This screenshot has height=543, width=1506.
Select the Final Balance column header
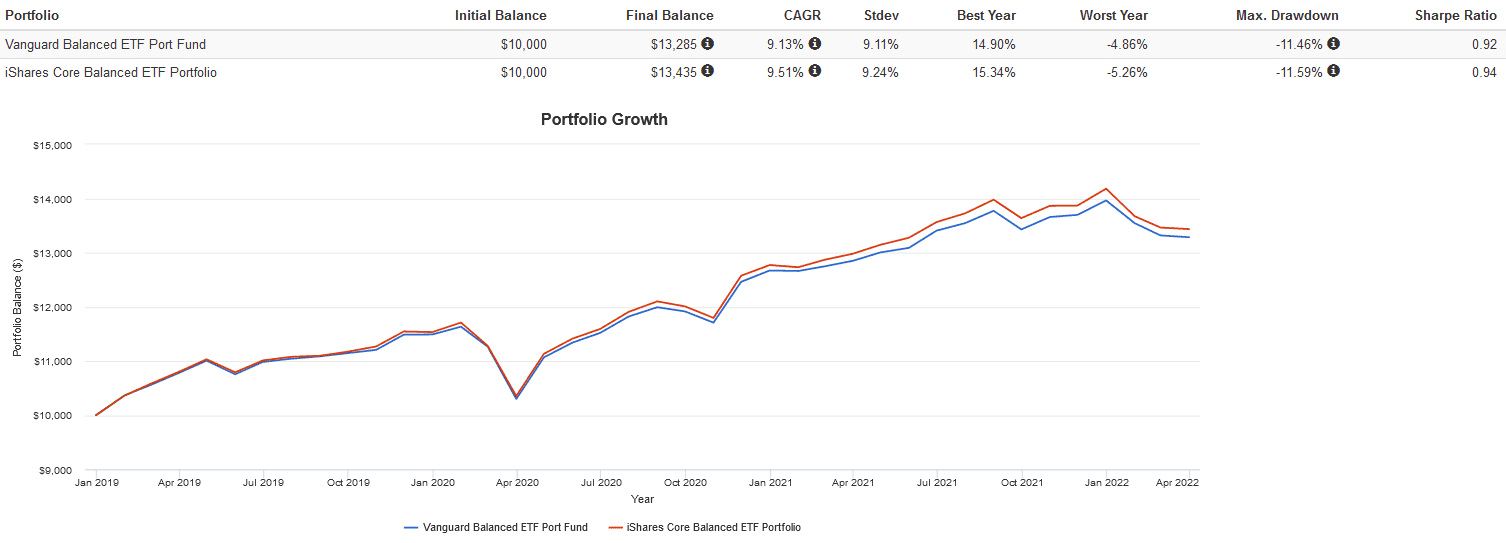[x=669, y=16]
